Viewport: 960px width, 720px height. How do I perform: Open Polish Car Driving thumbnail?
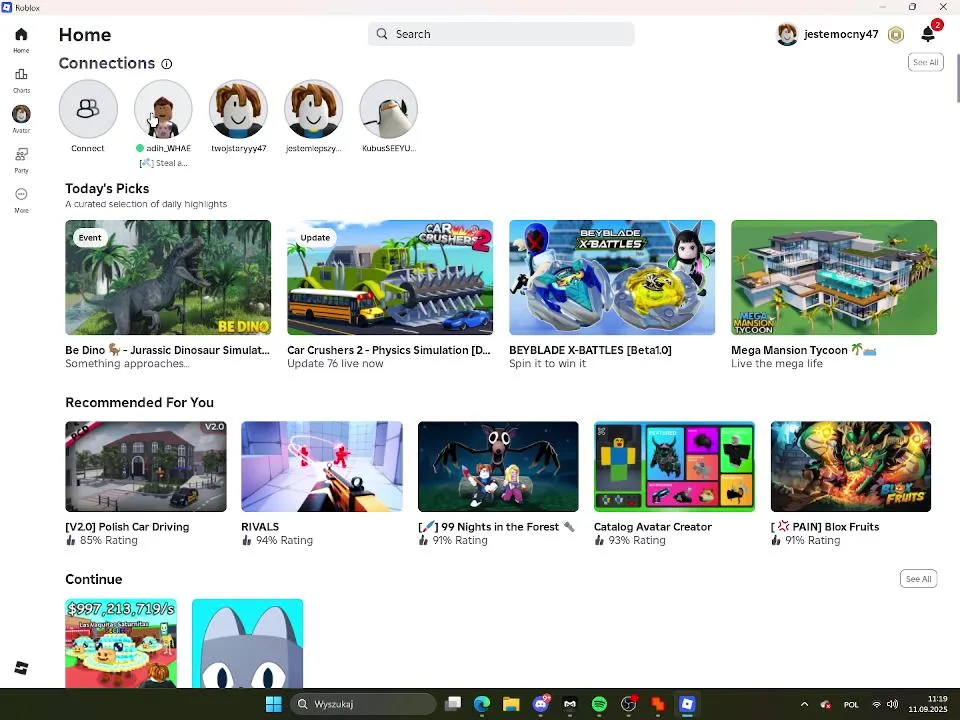pos(146,467)
